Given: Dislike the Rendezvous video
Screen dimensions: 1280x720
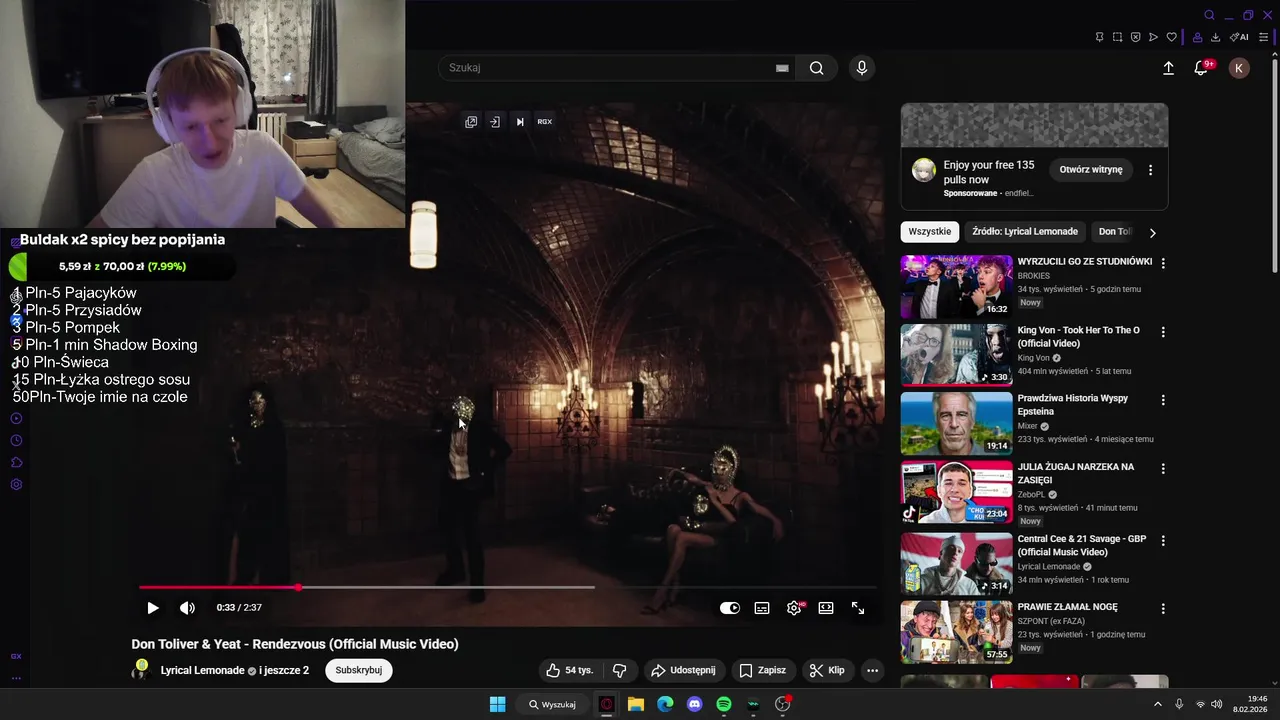Looking at the screenshot, I should (x=620, y=670).
